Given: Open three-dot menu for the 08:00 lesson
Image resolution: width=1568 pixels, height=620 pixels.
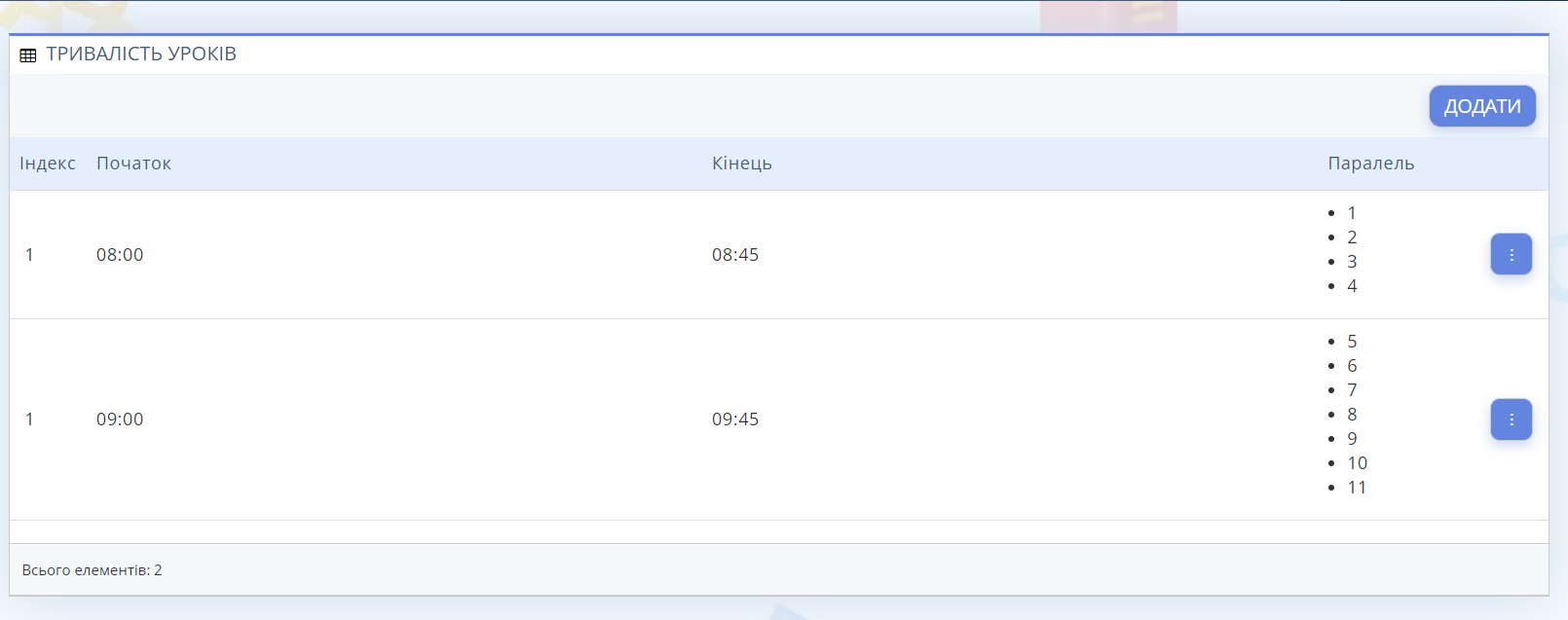Looking at the screenshot, I should click(x=1511, y=254).
